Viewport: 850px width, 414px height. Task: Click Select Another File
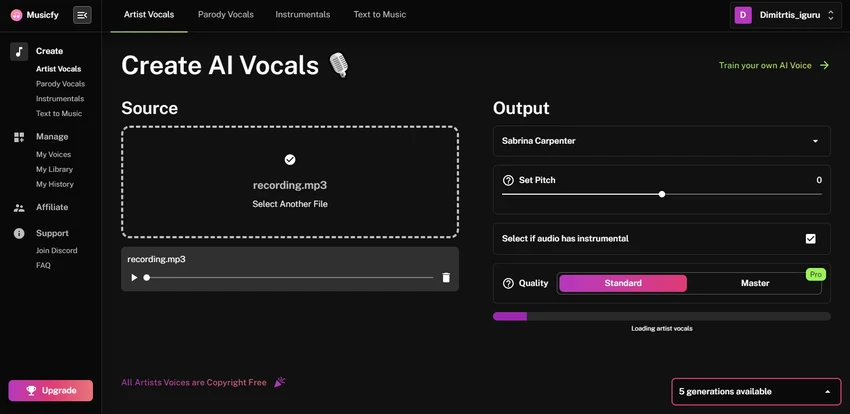(290, 204)
